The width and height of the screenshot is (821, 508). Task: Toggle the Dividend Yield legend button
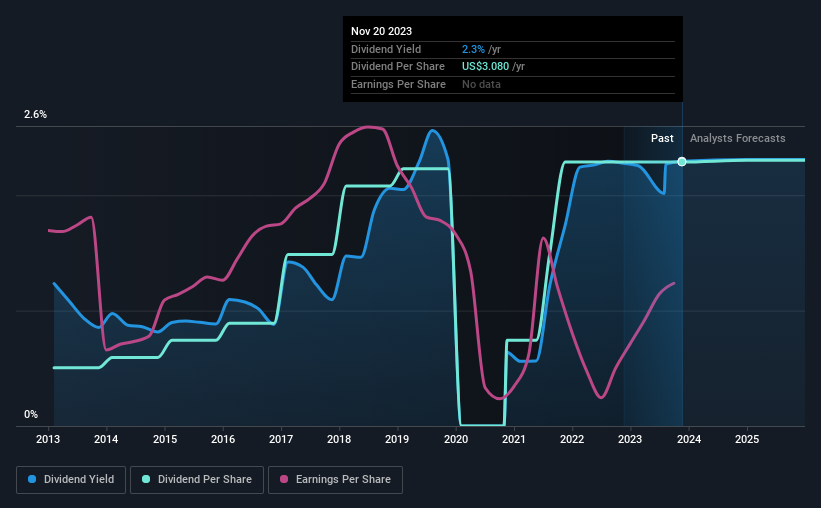tap(71, 480)
